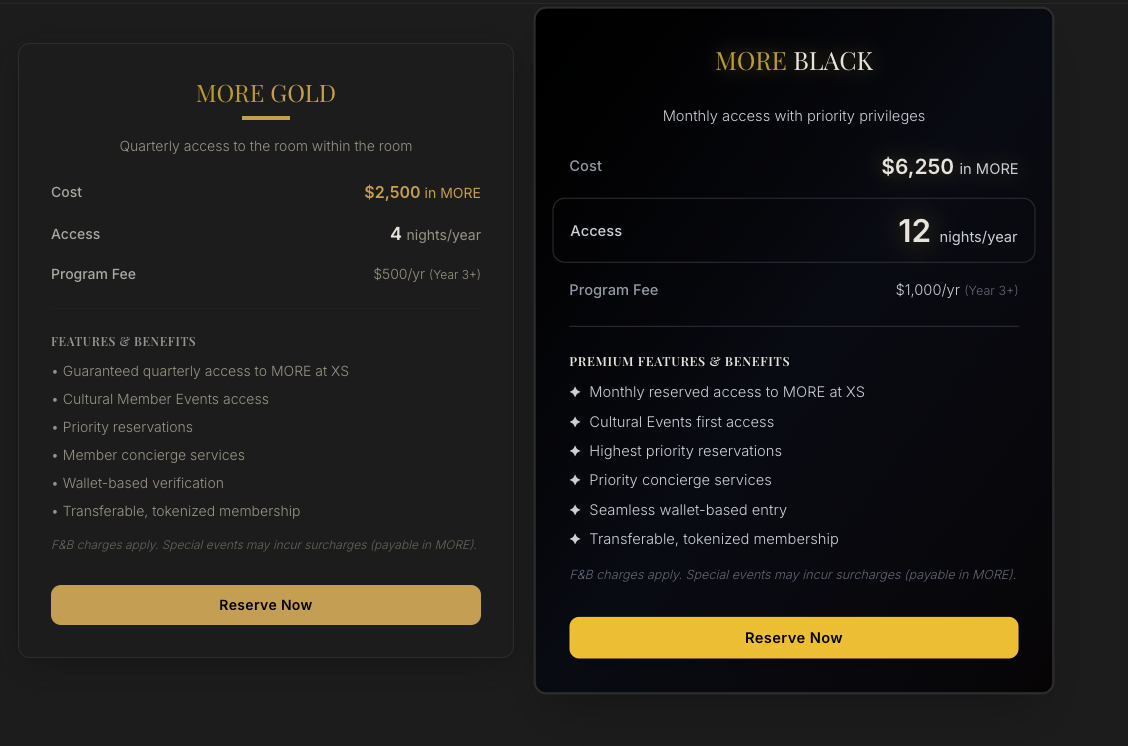The height and width of the screenshot is (746, 1128).
Task: Click sparkle icon beside Priority concierge services
Action: click(x=575, y=480)
